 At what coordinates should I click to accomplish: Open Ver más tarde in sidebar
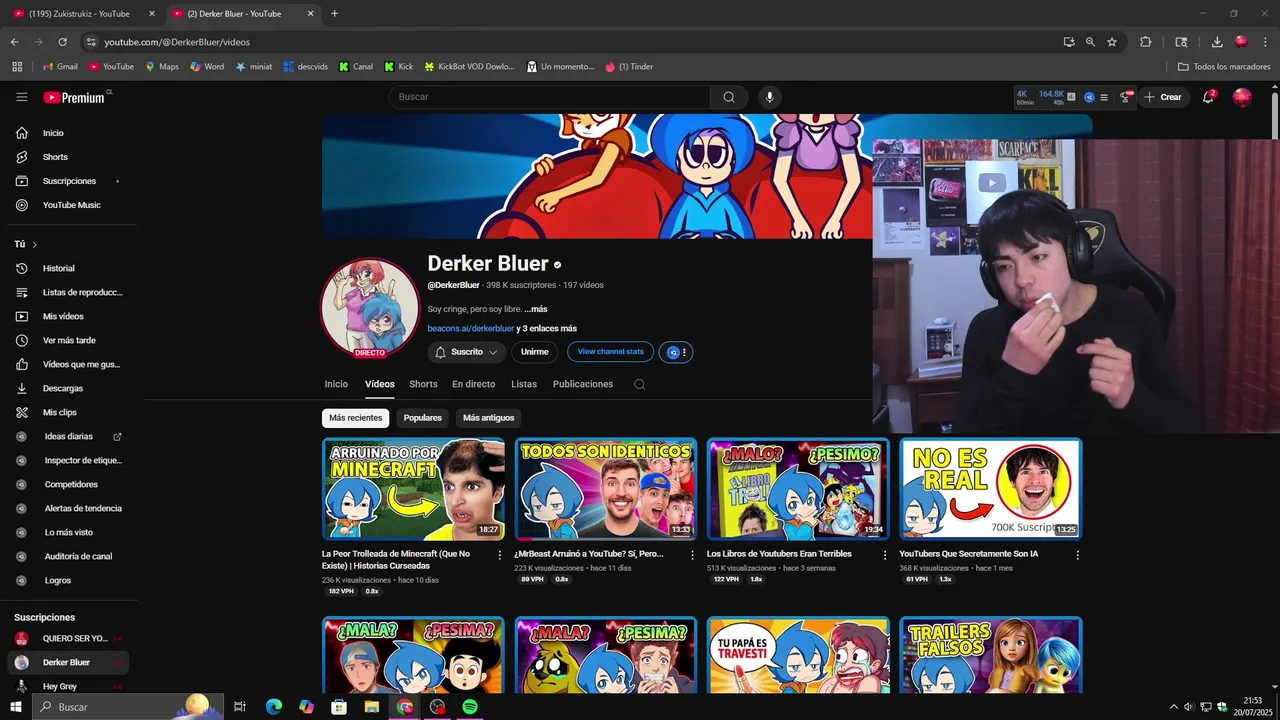click(70, 340)
